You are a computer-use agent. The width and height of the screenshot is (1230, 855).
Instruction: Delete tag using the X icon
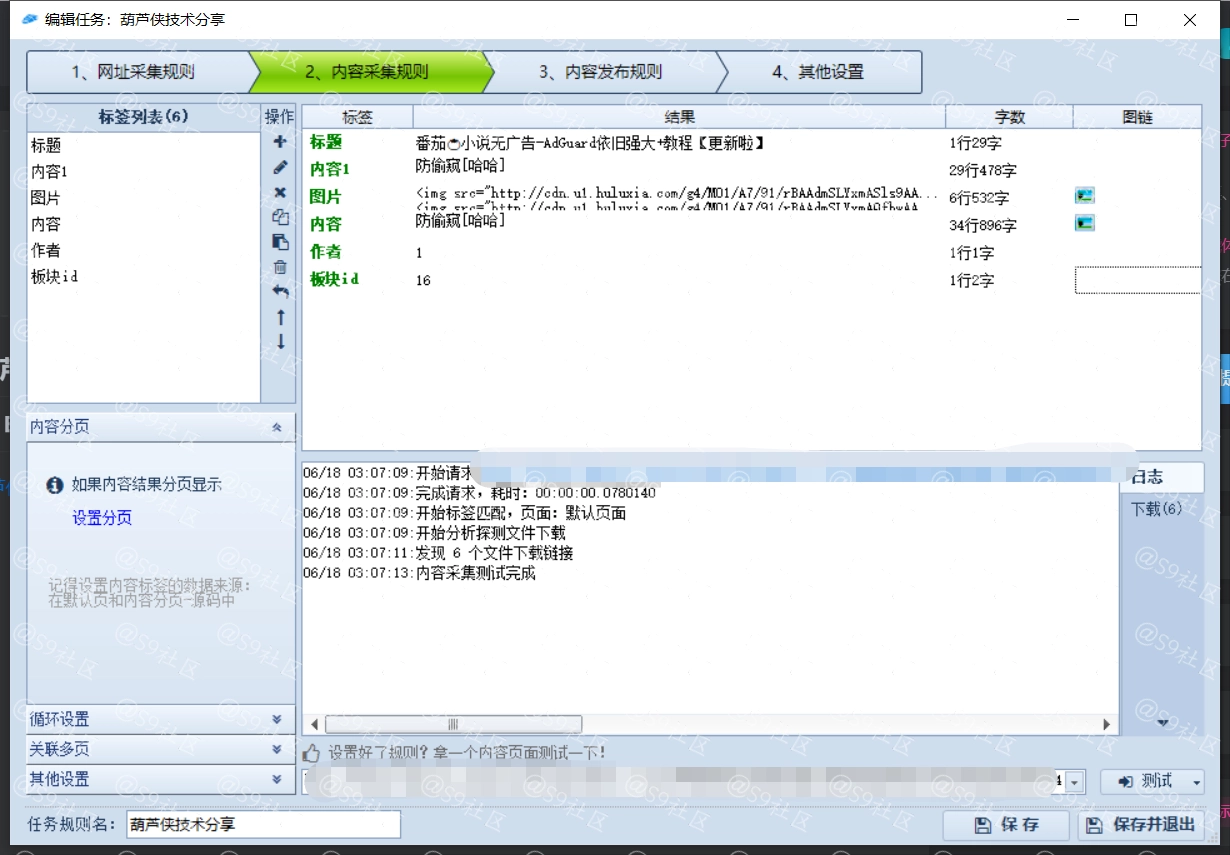click(280, 192)
